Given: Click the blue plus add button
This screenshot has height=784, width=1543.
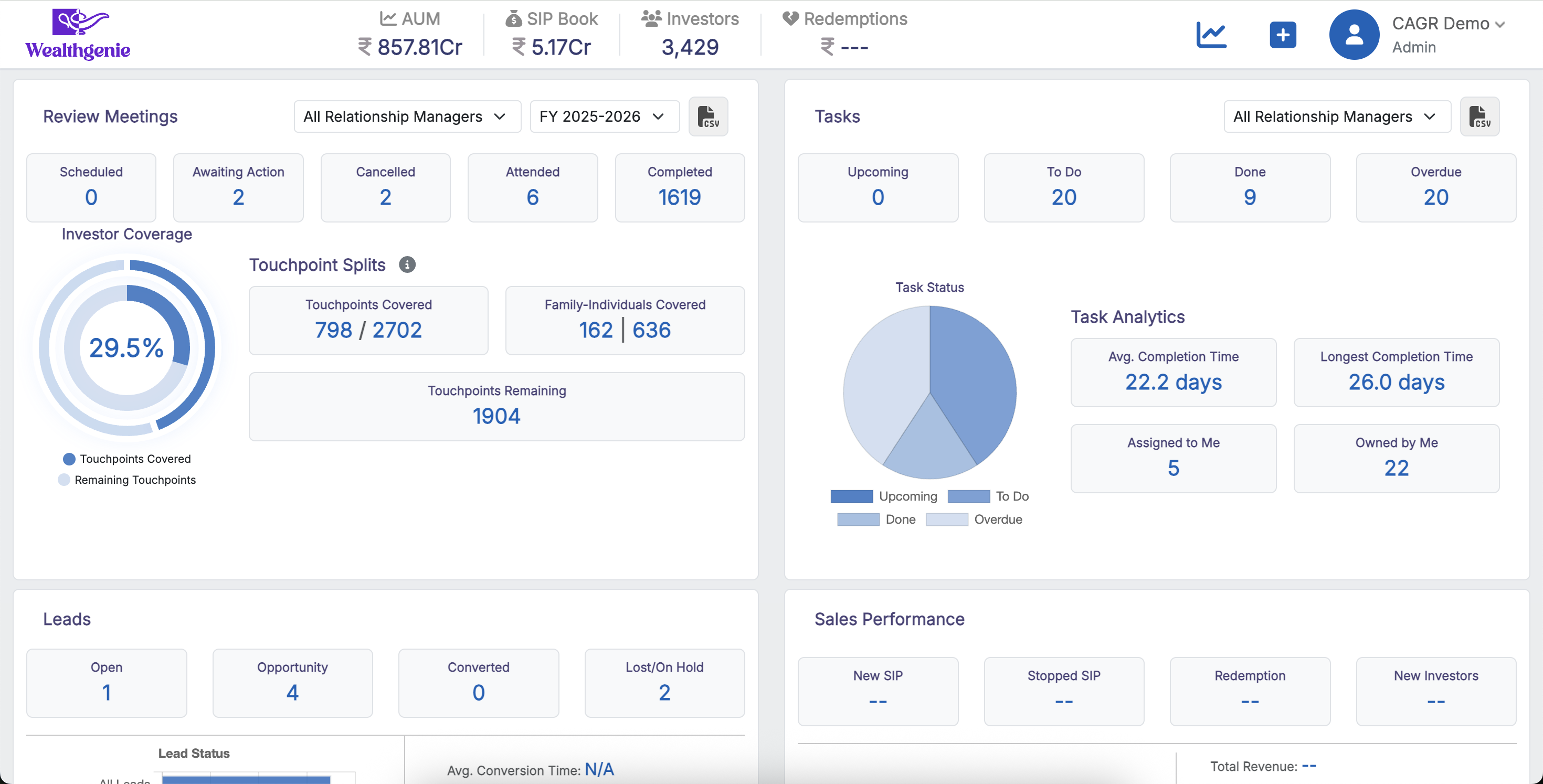Looking at the screenshot, I should click(1283, 35).
